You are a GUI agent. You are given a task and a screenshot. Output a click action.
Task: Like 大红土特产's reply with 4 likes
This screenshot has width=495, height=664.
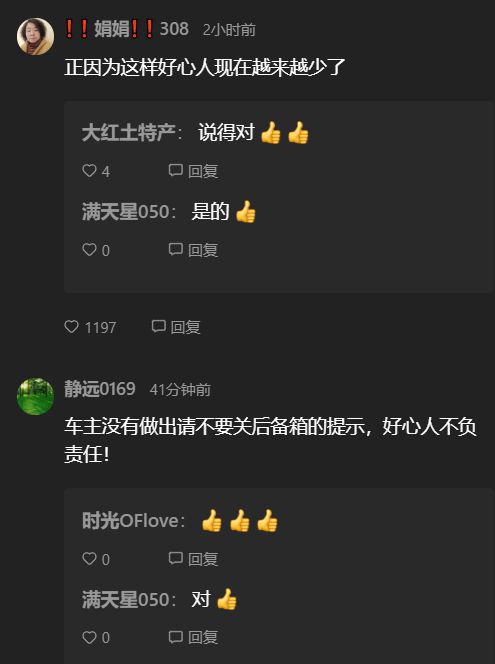tap(89, 171)
